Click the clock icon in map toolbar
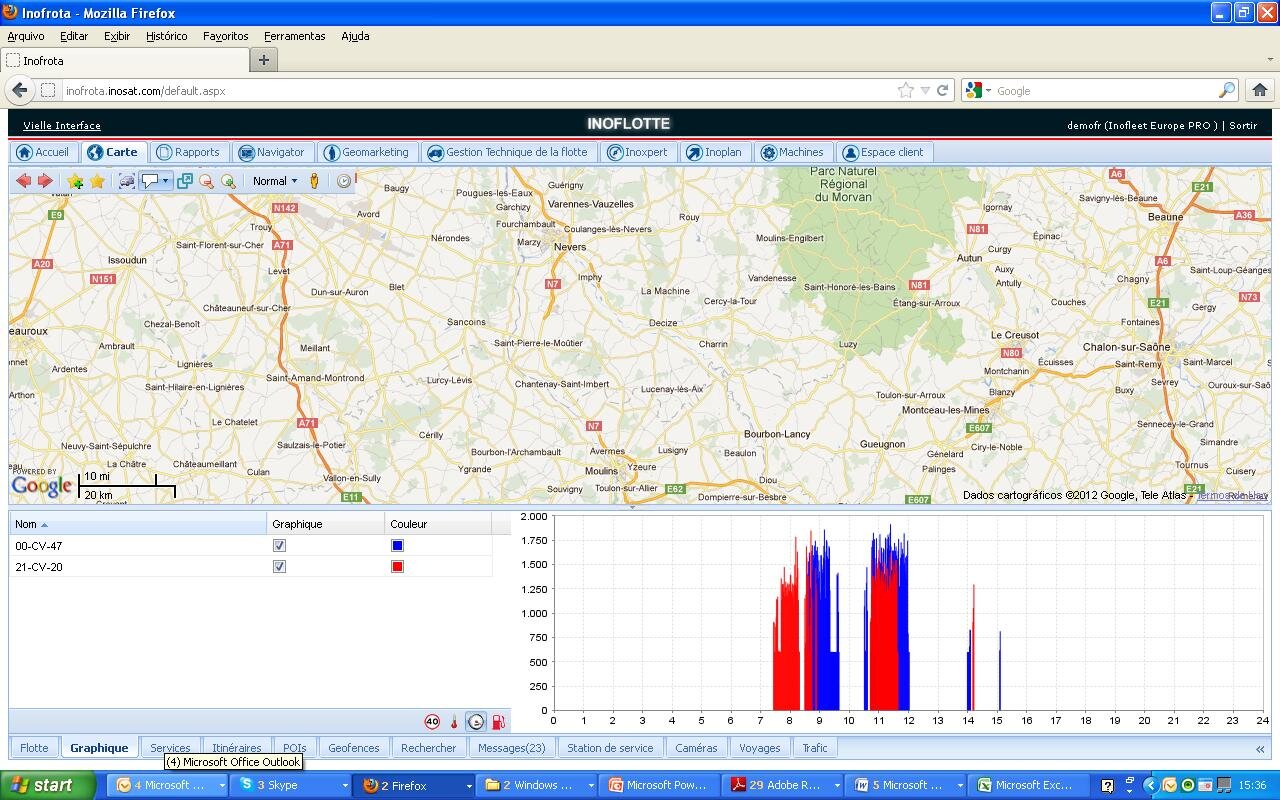The image size is (1280, 800). (x=344, y=181)
